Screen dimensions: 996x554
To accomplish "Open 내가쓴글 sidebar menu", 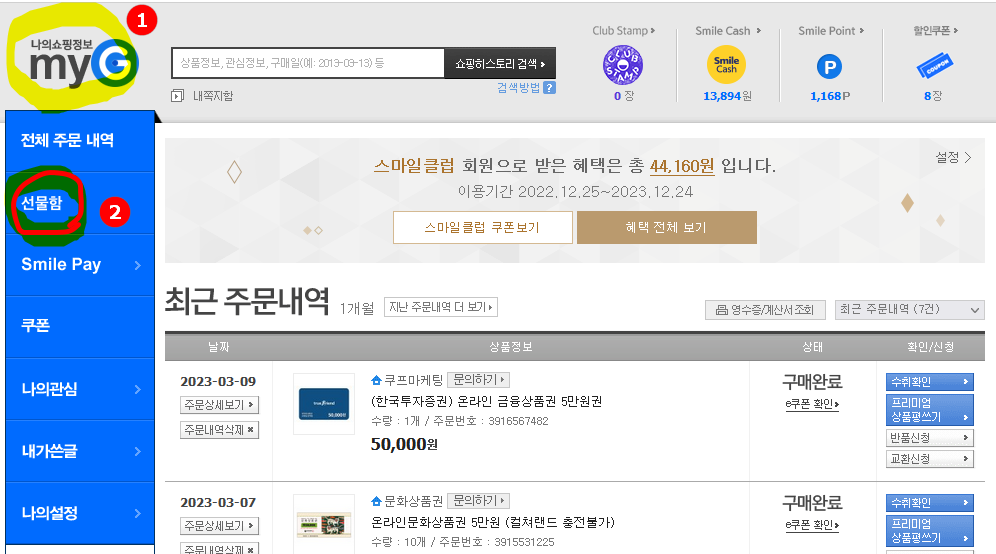I will tap(80, 451).
